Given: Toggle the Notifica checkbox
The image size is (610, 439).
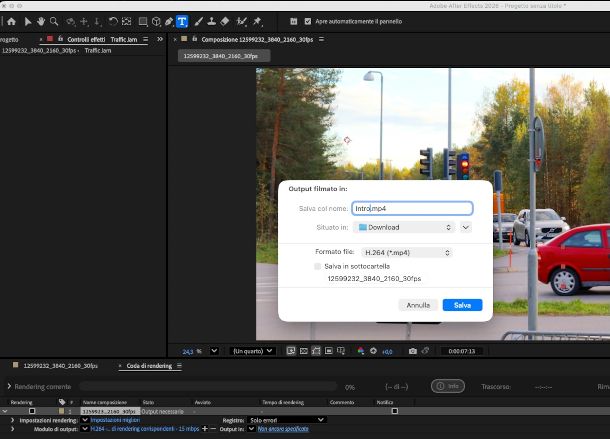Looking at the screenshot, I should pos(394,411).
